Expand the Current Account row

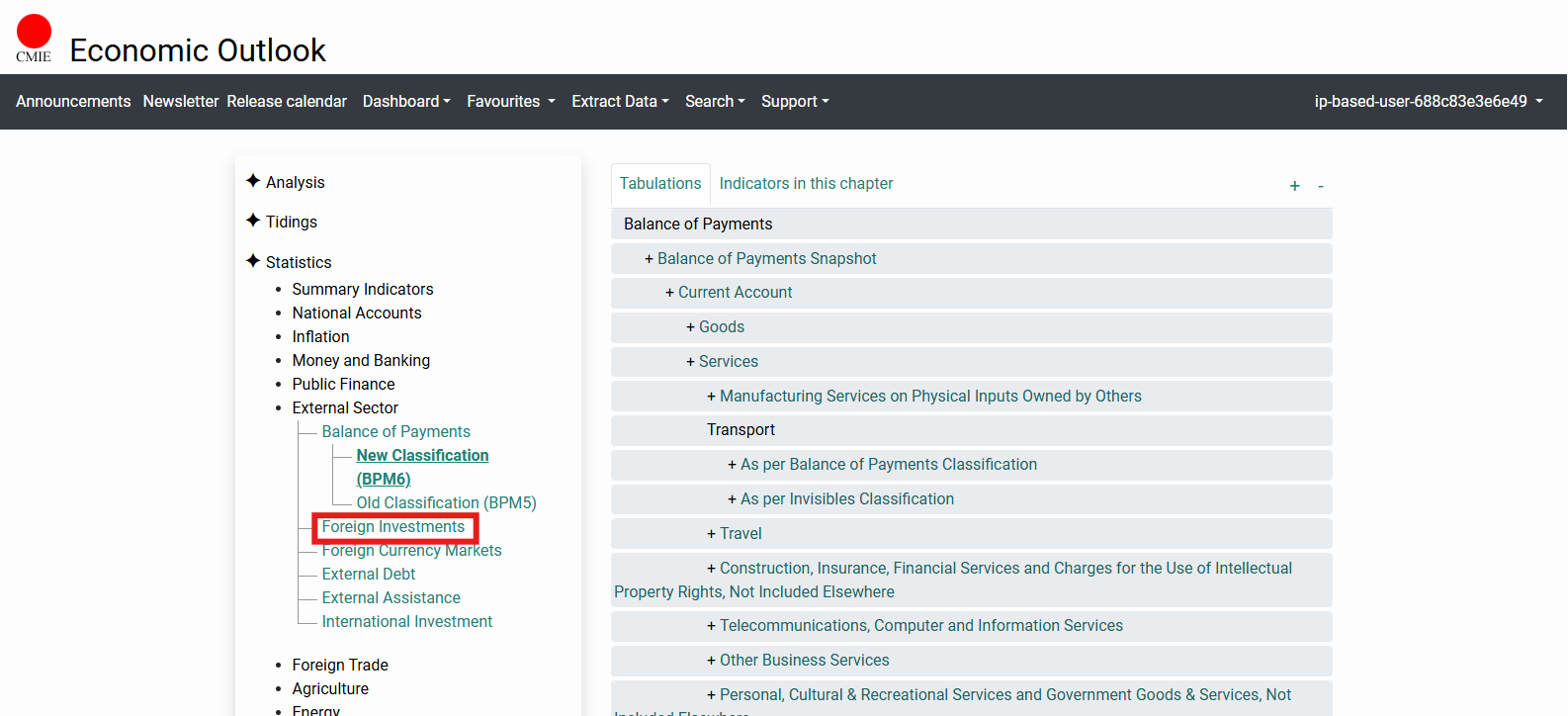pos(734,293)
